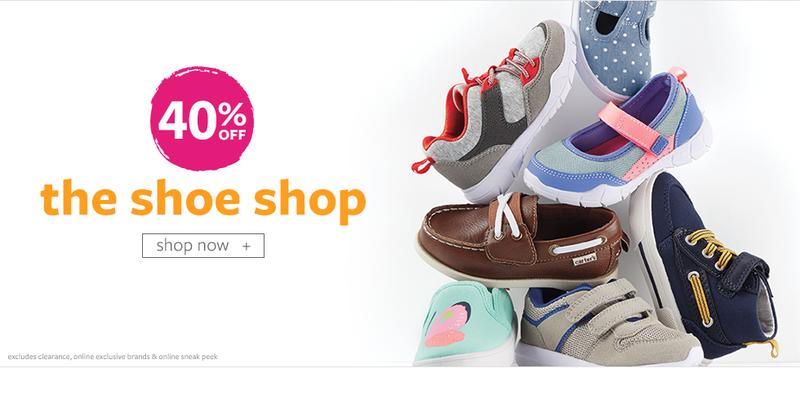Click the yellow laces on navy shoe
Viewport: 800px width, 404px height.
tap(711, 247)
